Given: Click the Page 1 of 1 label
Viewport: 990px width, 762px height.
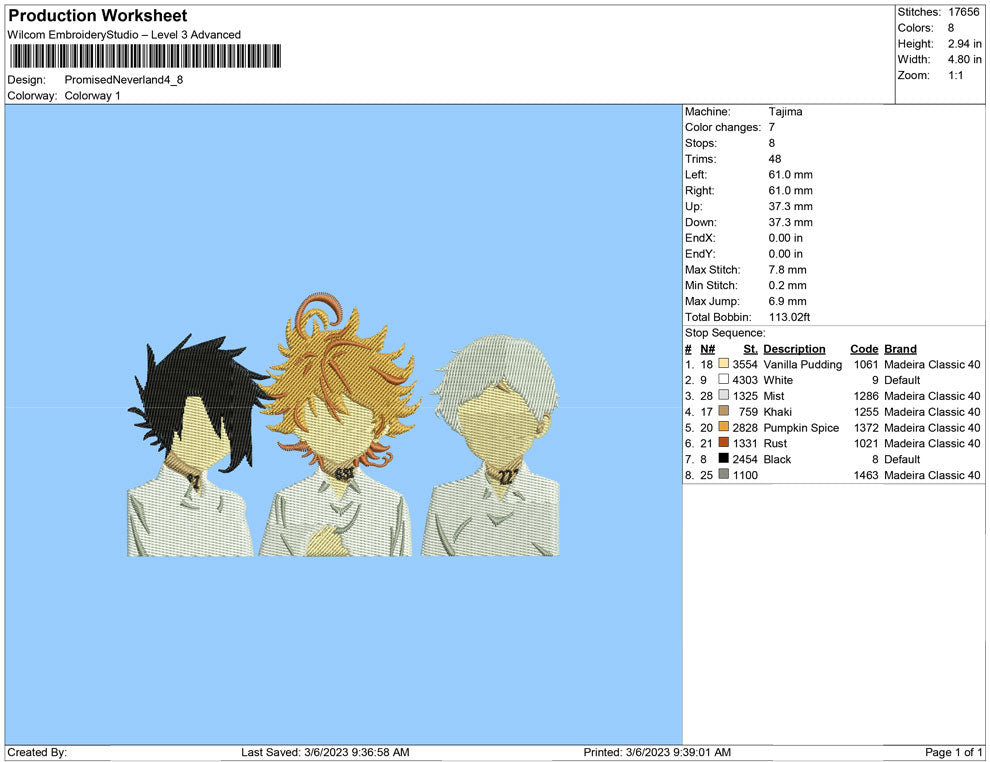Looking at the screenshot, I should pos(952,751).
